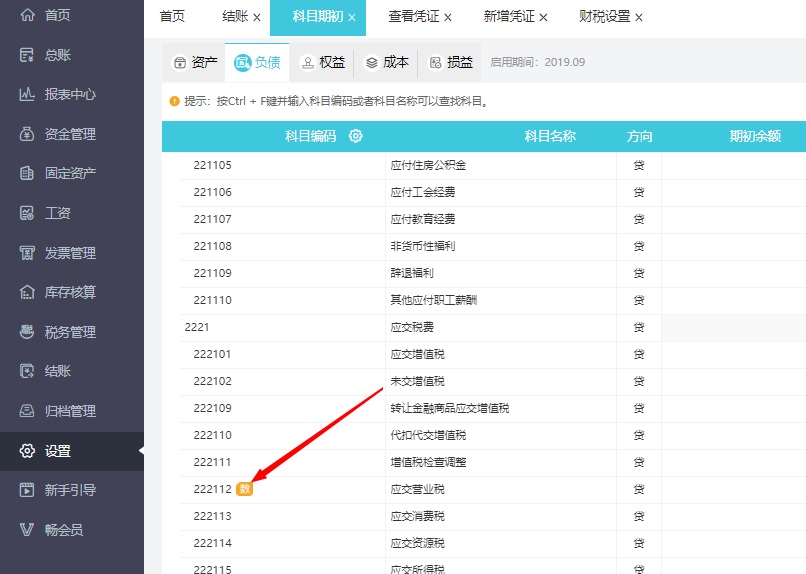Select account code 2221
This screenshot has height=574, width=806.
[197, 327]
